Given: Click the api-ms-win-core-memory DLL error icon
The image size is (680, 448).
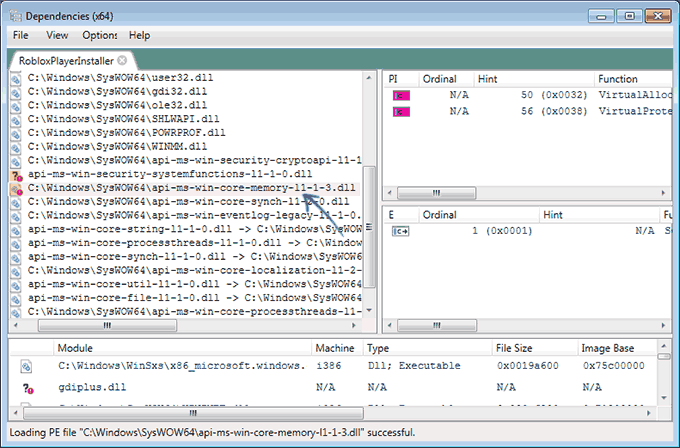Looking at the screenshot, I should 17,188.
